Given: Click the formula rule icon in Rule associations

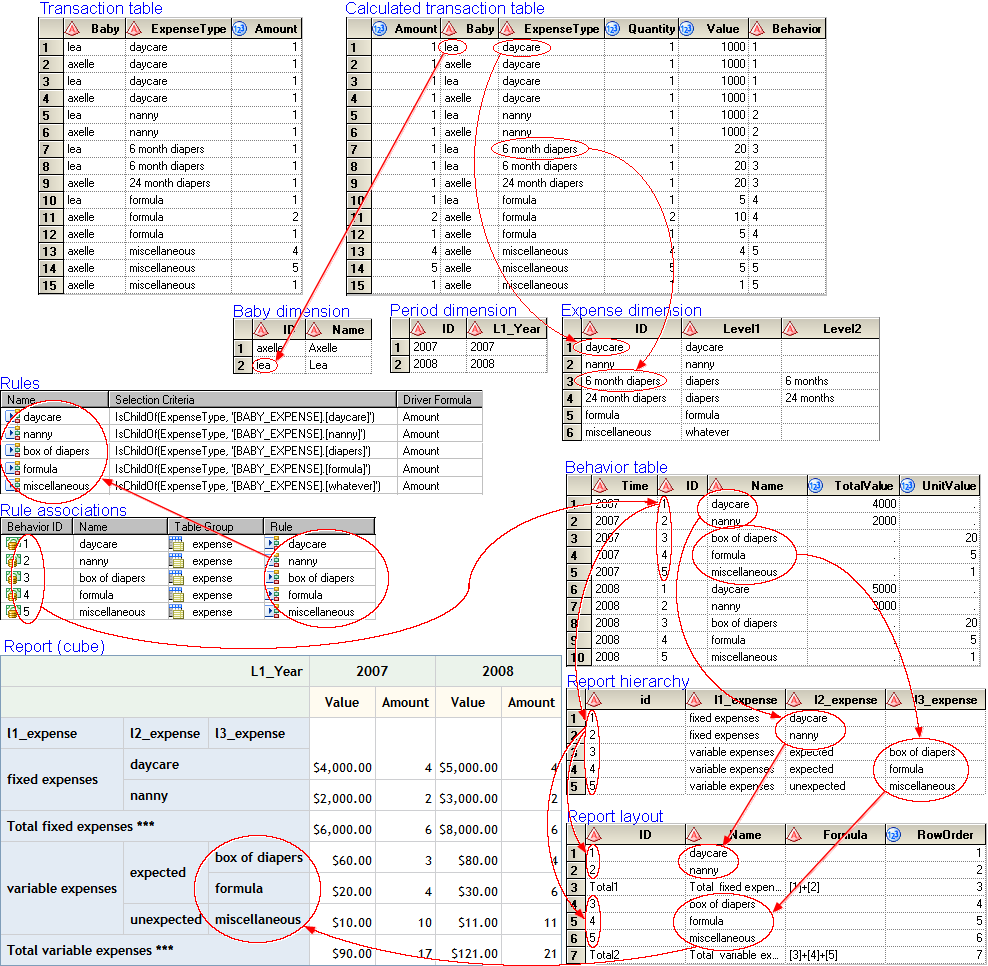Looking at the screenshot, I should coord(273,595).
